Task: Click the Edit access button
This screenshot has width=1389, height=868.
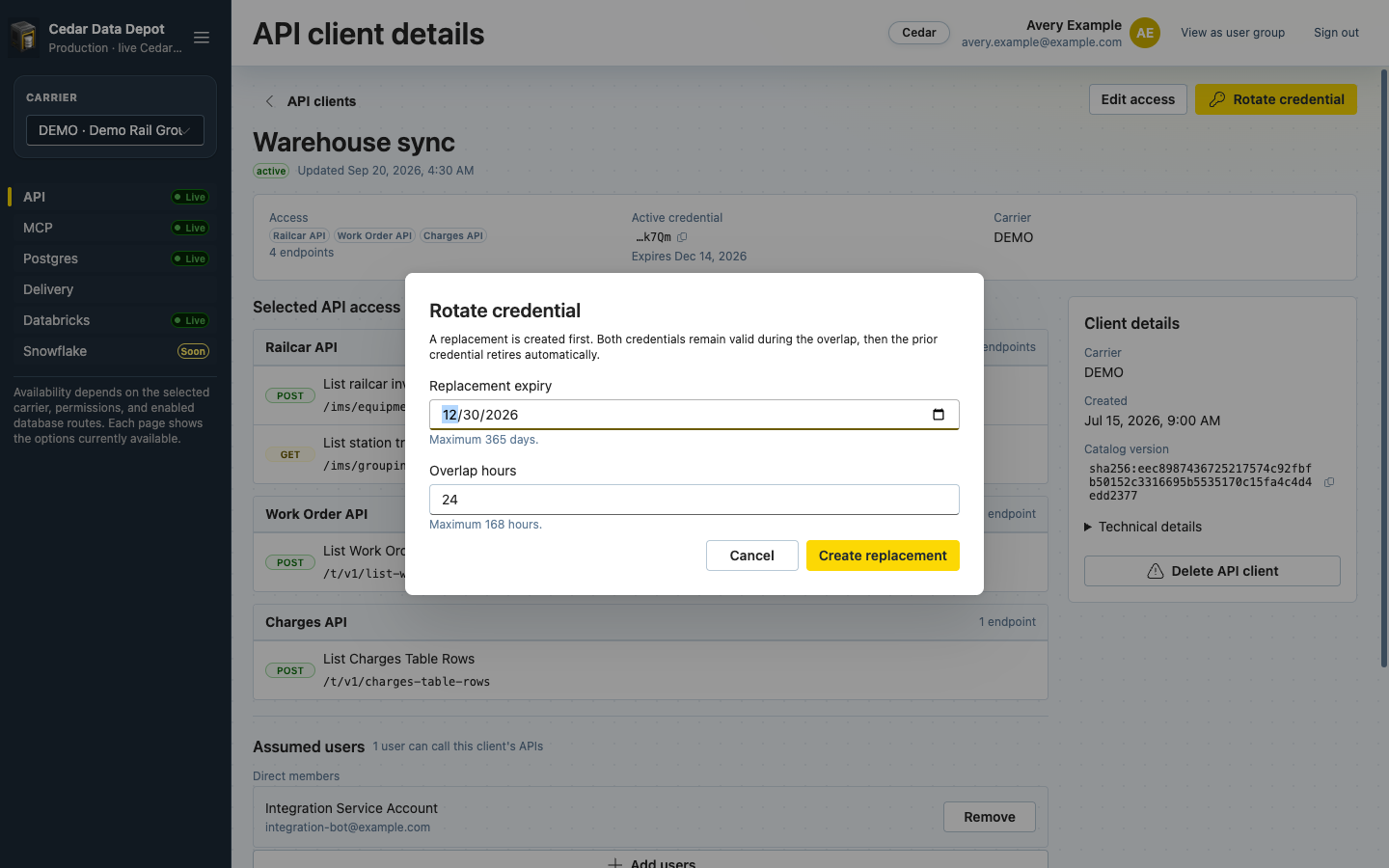Action: [1138, 99]
